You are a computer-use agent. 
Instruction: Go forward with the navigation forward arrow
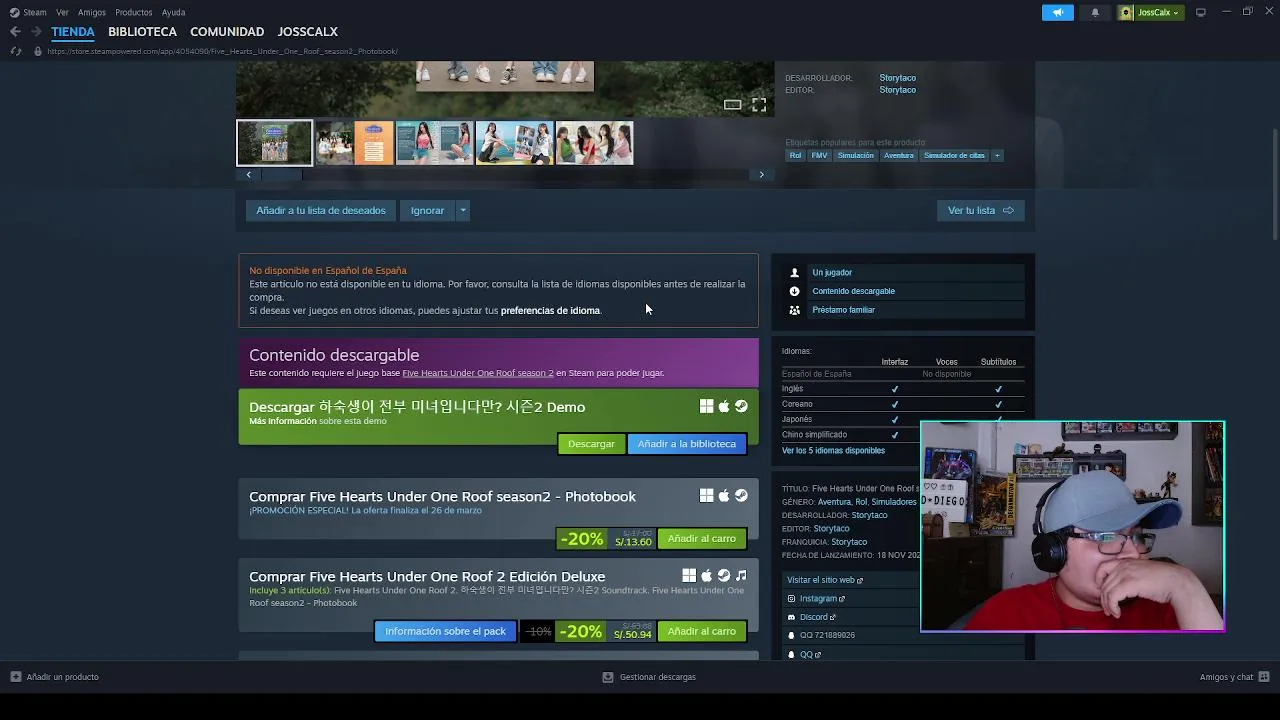click(x=36, y=32)
